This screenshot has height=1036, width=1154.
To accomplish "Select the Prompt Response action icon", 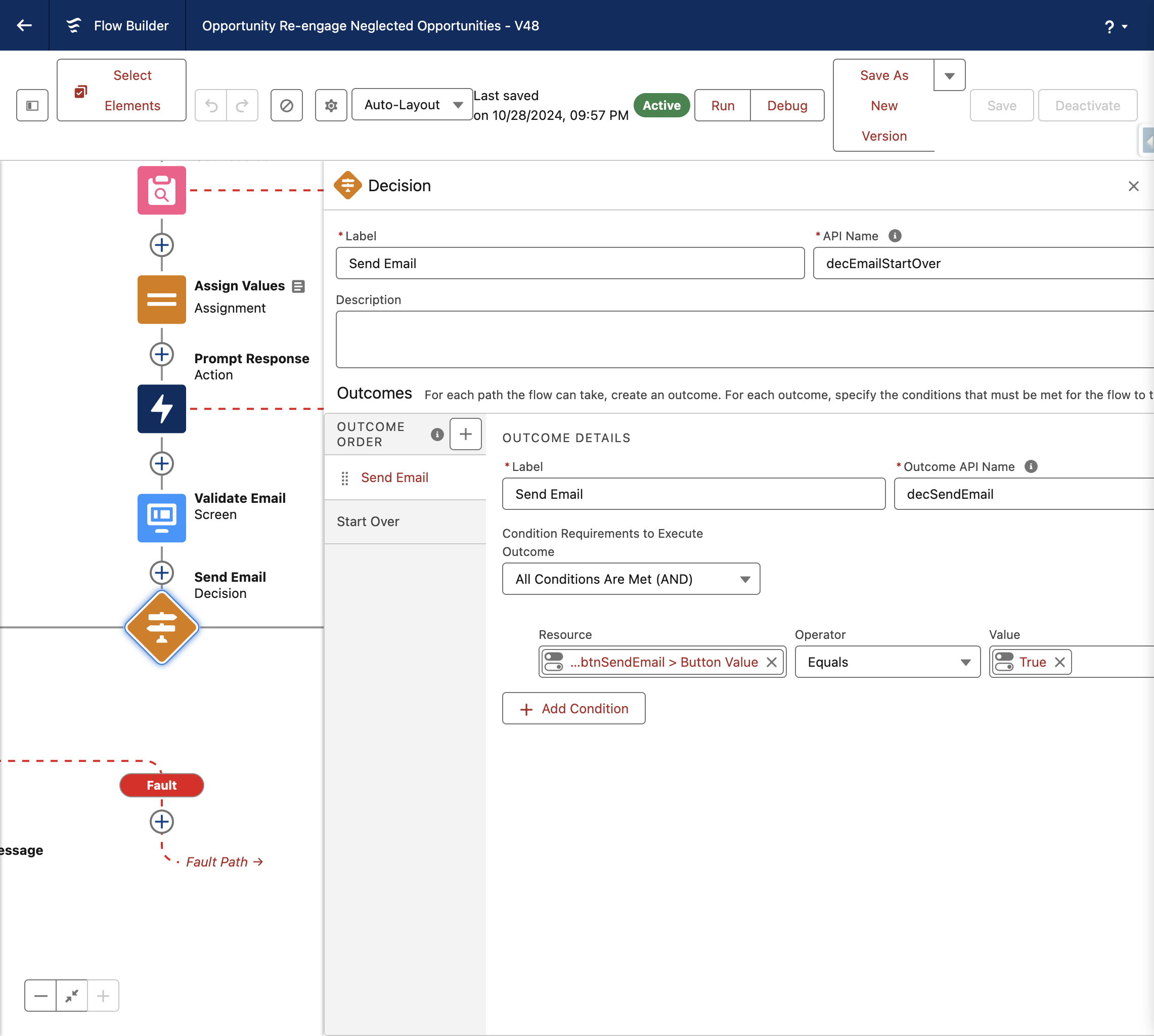I will [x=162, y=409].
